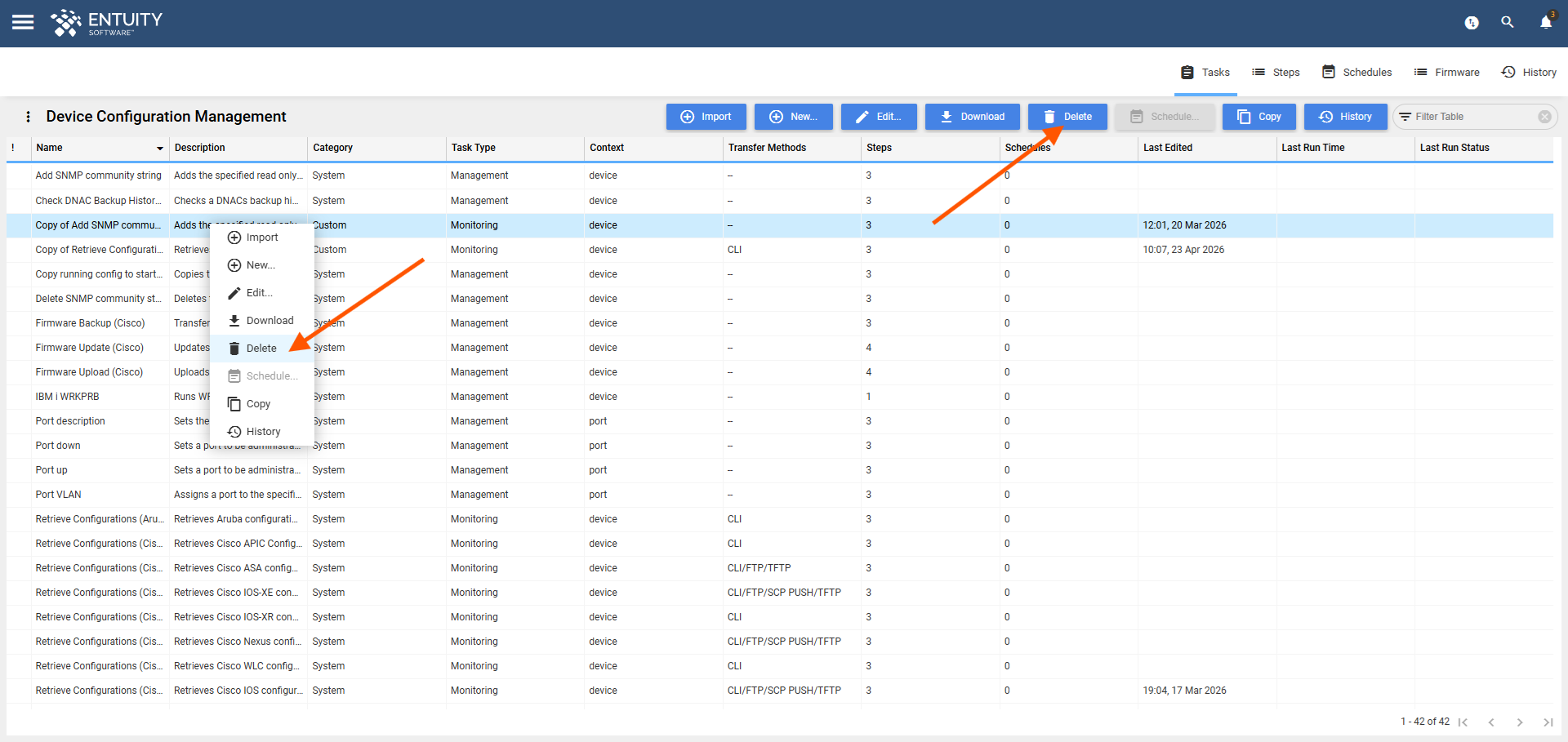
Task: Open the three-dot options menu beside title
Action: pyautogui.click(x=29, y=117)
